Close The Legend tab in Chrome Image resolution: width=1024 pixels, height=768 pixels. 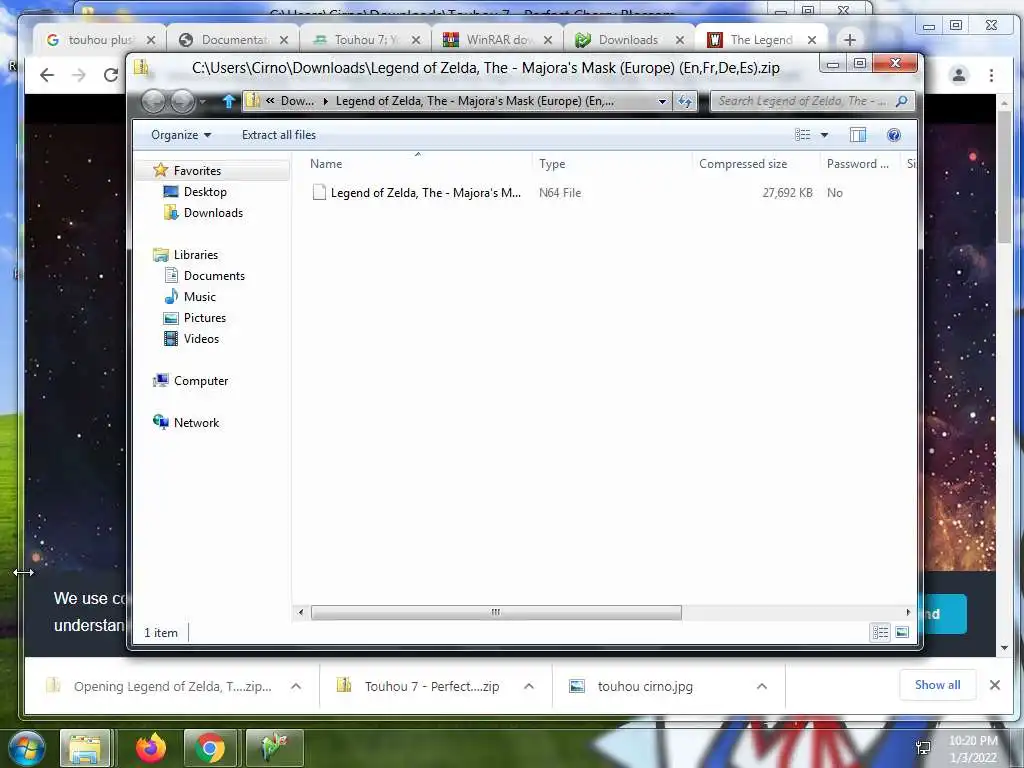pyautogui.click(x=812, y=40)
